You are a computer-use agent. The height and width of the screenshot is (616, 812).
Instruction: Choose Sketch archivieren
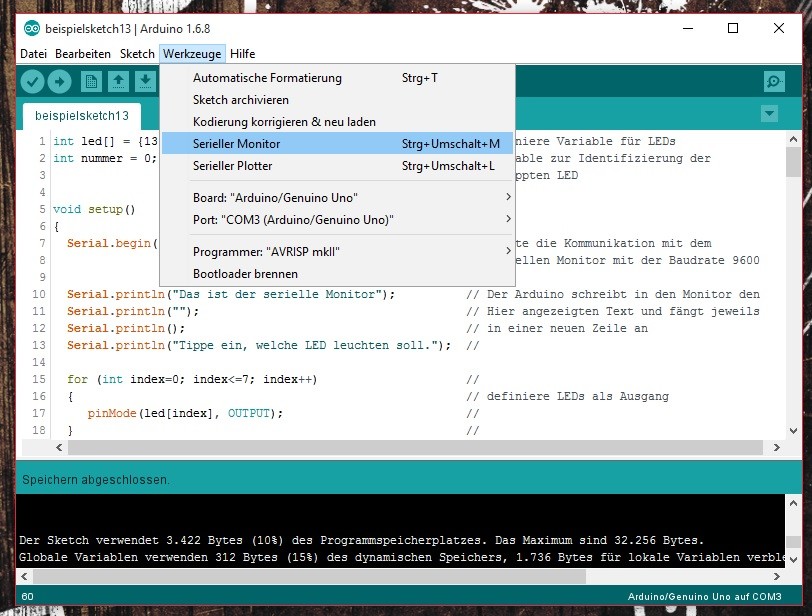(337, 99)
